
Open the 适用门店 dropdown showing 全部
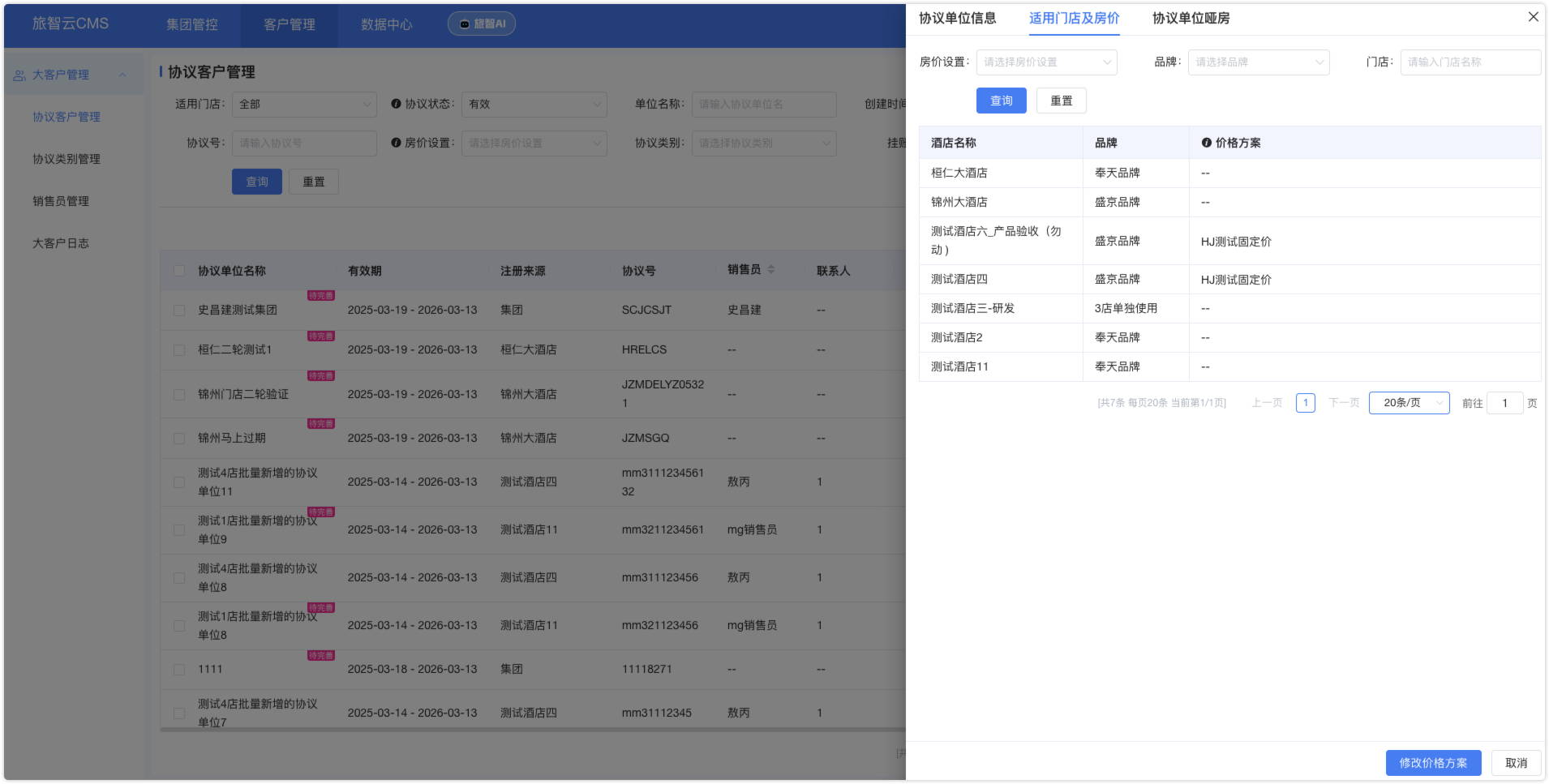tap(304, 104)
